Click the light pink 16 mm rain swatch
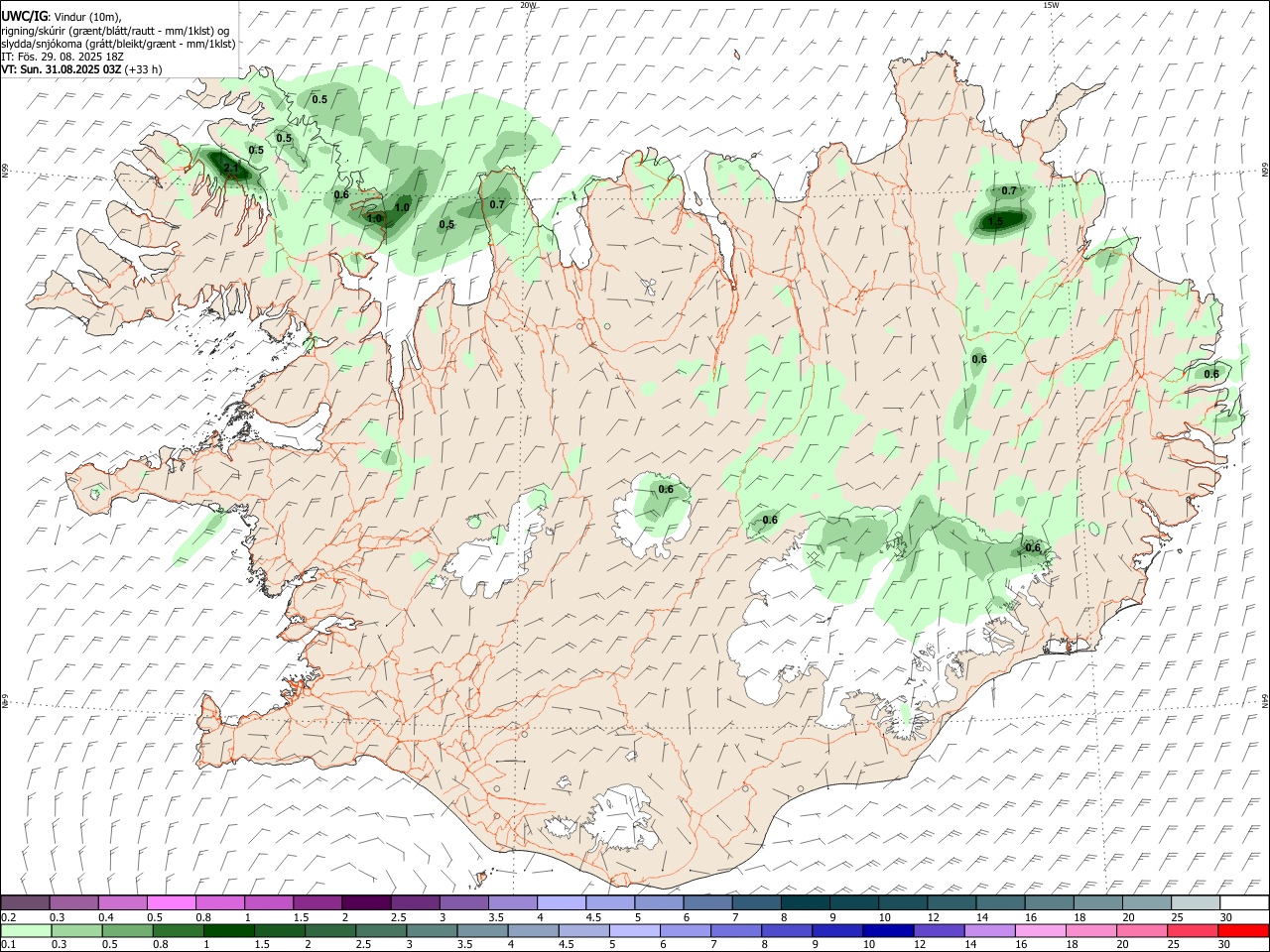The height and width of the screenshot is (952, 1270). coord(1040,930)
